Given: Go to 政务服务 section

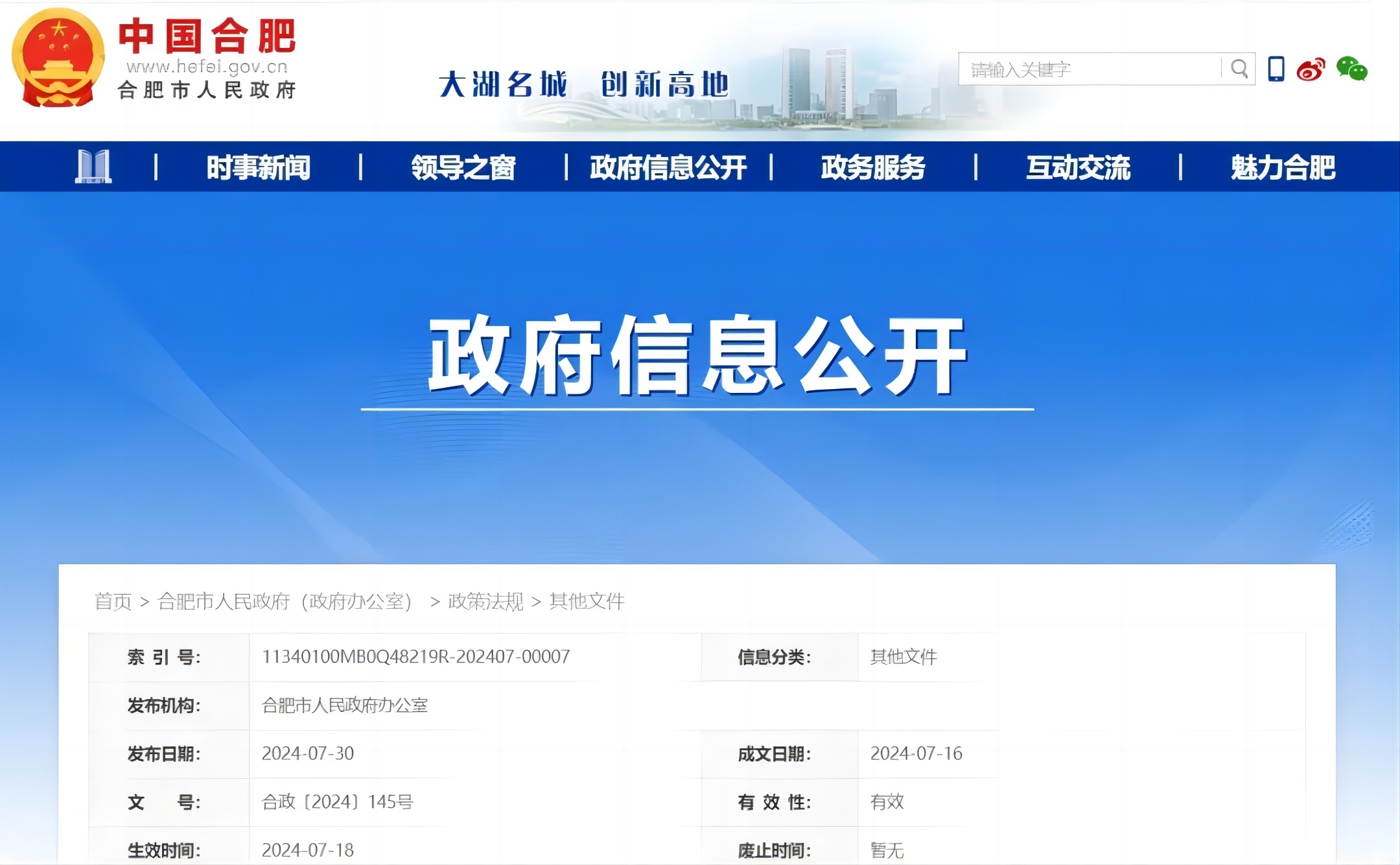Looking at the screenshot, I should coord(873,167).
